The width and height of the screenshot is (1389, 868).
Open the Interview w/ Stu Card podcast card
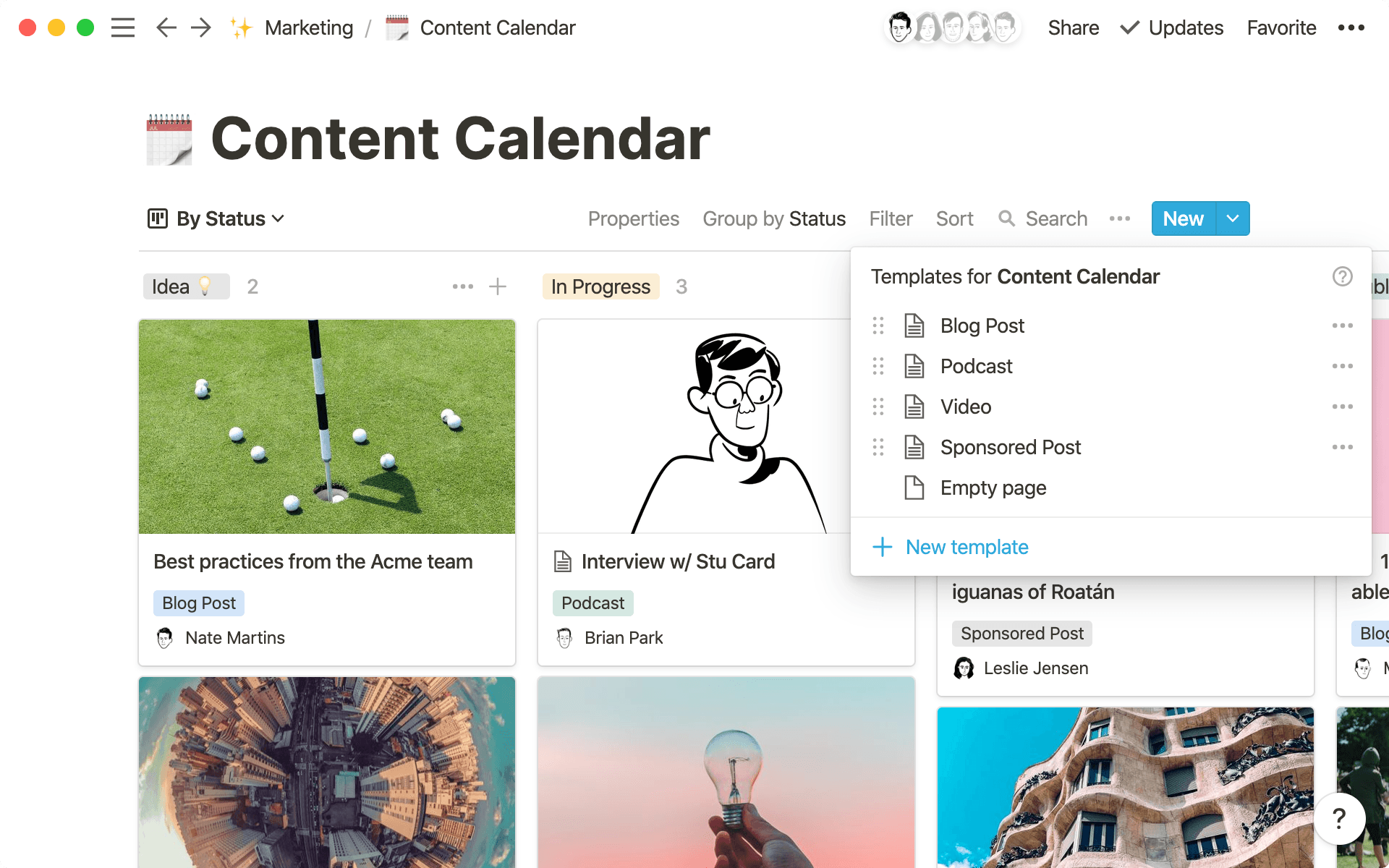click(x=679, y=561)
